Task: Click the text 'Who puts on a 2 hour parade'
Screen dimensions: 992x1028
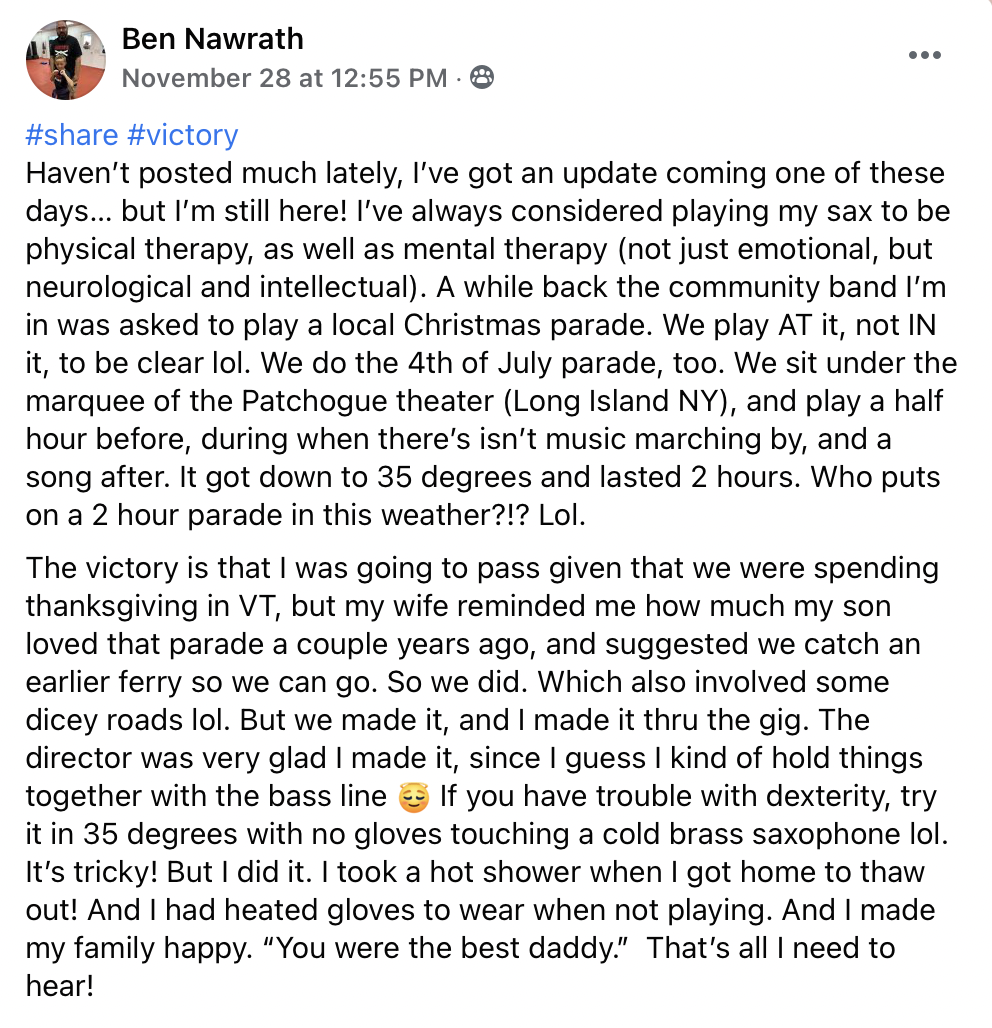Action: pos(483,496)
